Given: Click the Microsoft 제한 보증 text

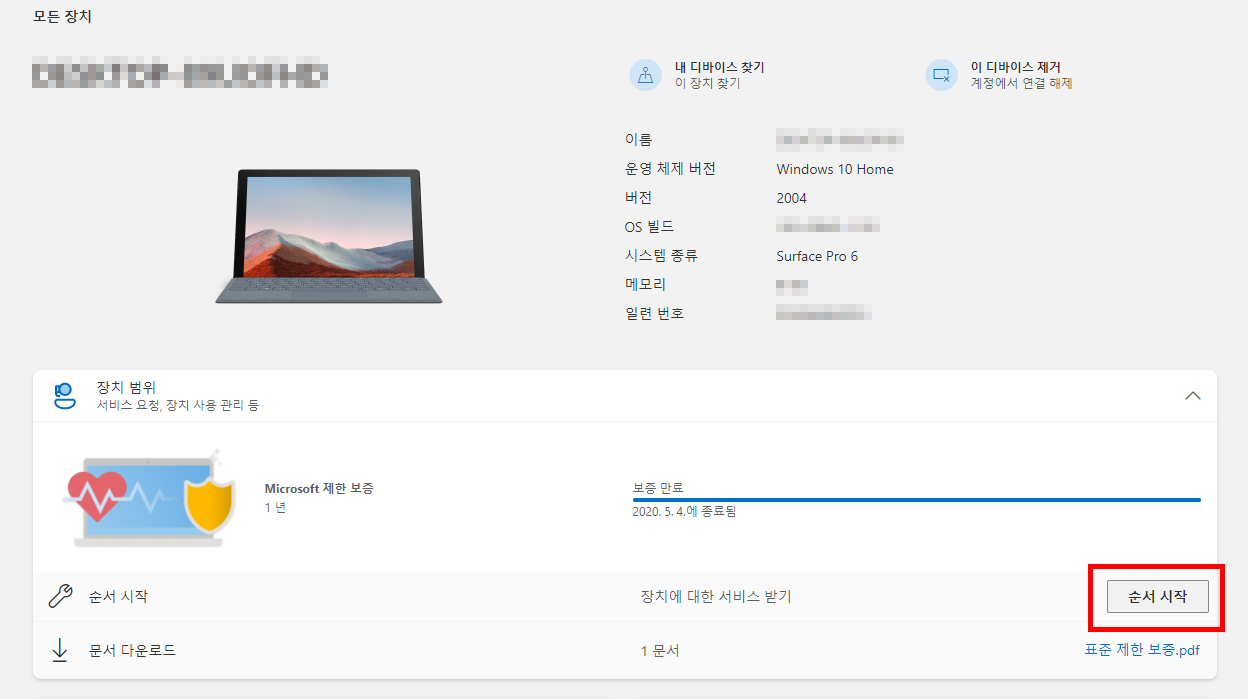Looking at the screenshot, I should coord(319,489).
